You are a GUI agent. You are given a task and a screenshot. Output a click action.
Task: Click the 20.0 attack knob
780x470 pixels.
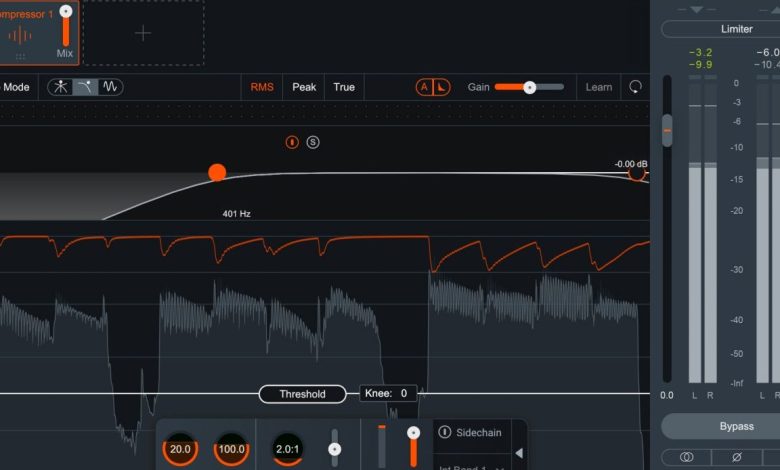(x=180, y=449)
